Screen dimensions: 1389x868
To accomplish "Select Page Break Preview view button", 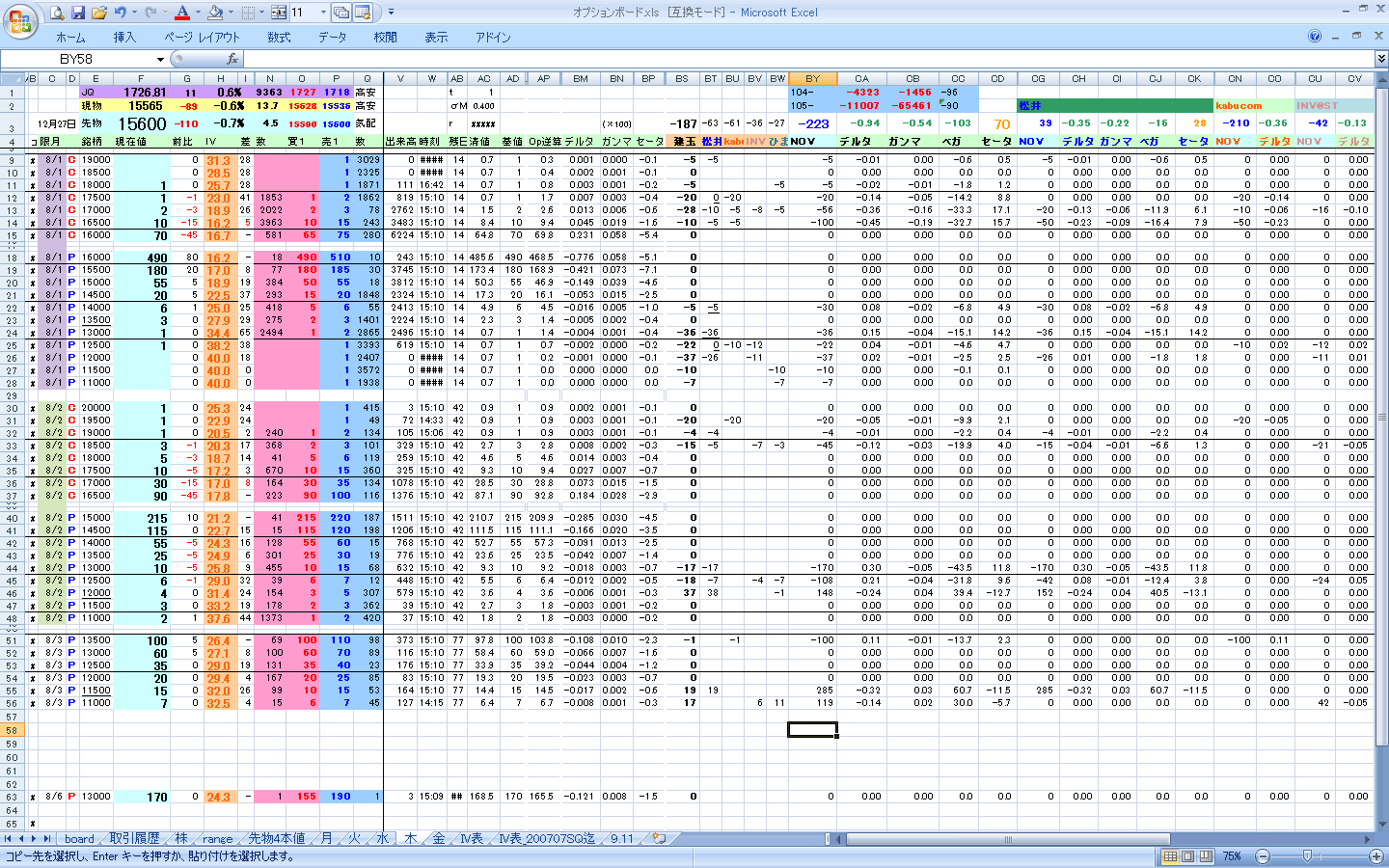I will (x=1206, y=856).
